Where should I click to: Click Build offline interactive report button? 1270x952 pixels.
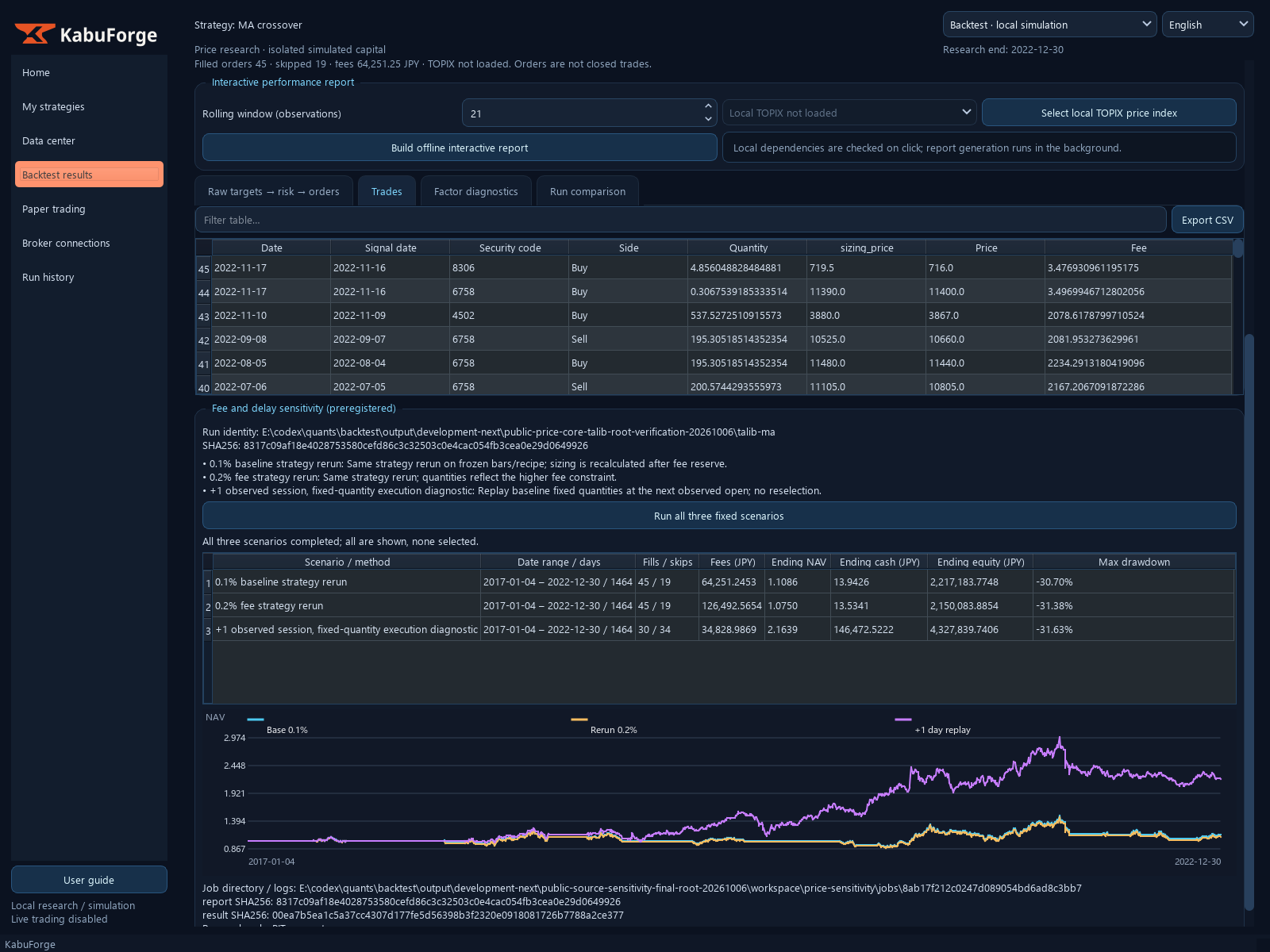tap(460, 148)
